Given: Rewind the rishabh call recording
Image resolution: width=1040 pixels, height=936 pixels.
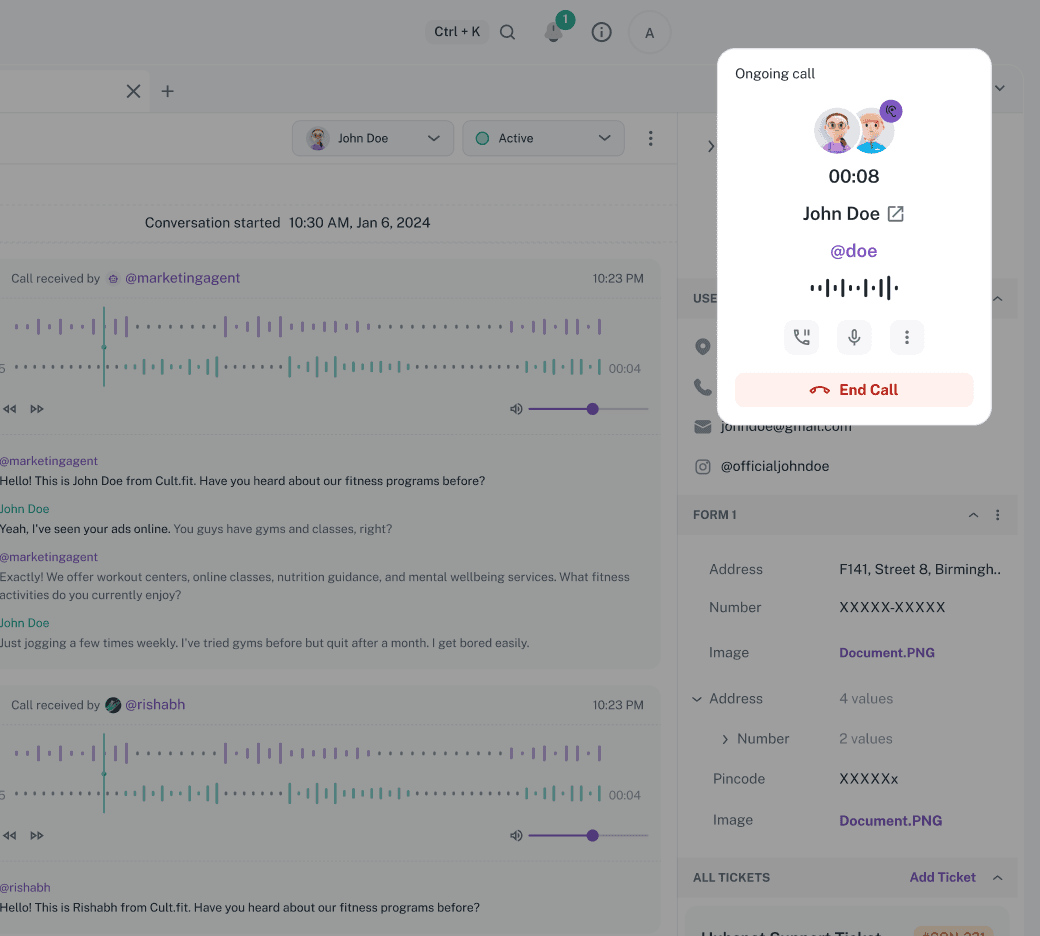Looking at the screenshot, I should [9, 835].
